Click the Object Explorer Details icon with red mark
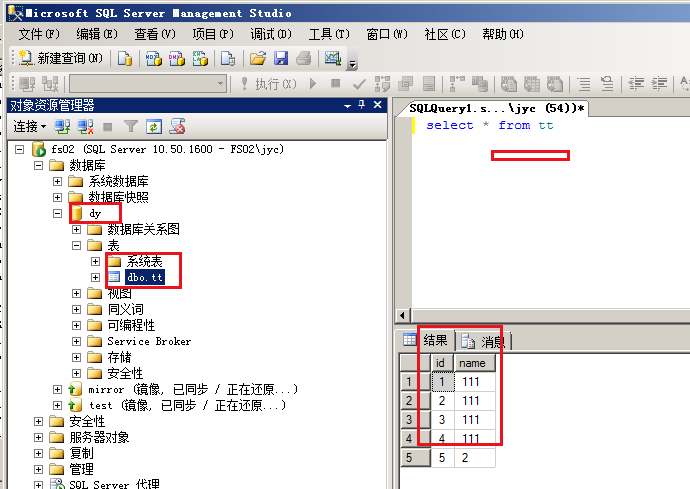 click(177, 127)
